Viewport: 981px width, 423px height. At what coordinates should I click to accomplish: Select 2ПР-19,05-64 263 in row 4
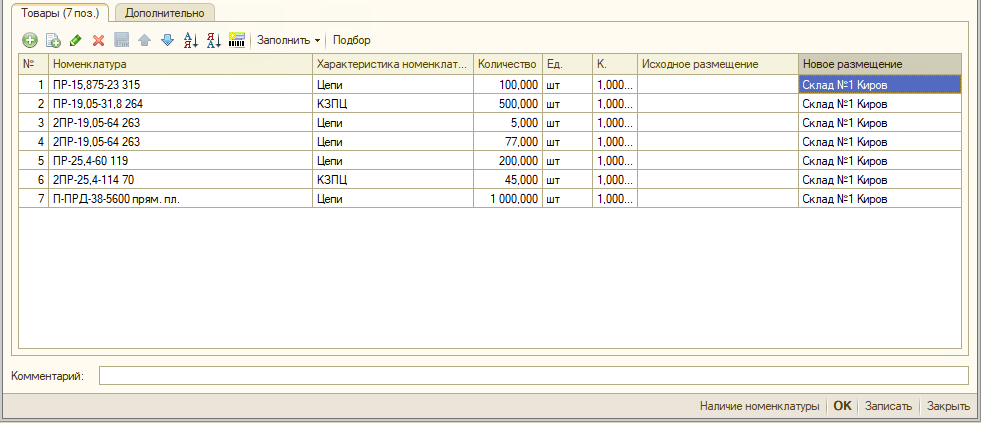(181, 142)
